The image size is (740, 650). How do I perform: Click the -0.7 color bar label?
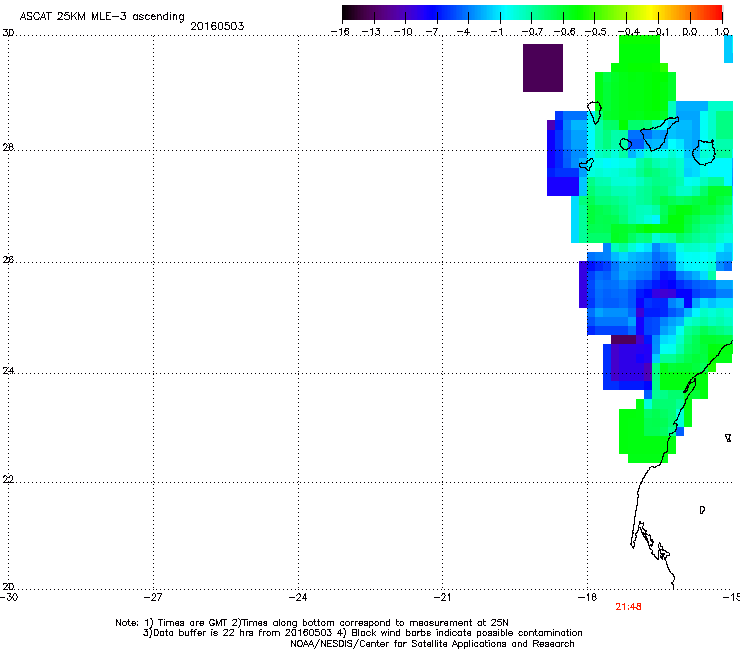click(x=532, y=32)
